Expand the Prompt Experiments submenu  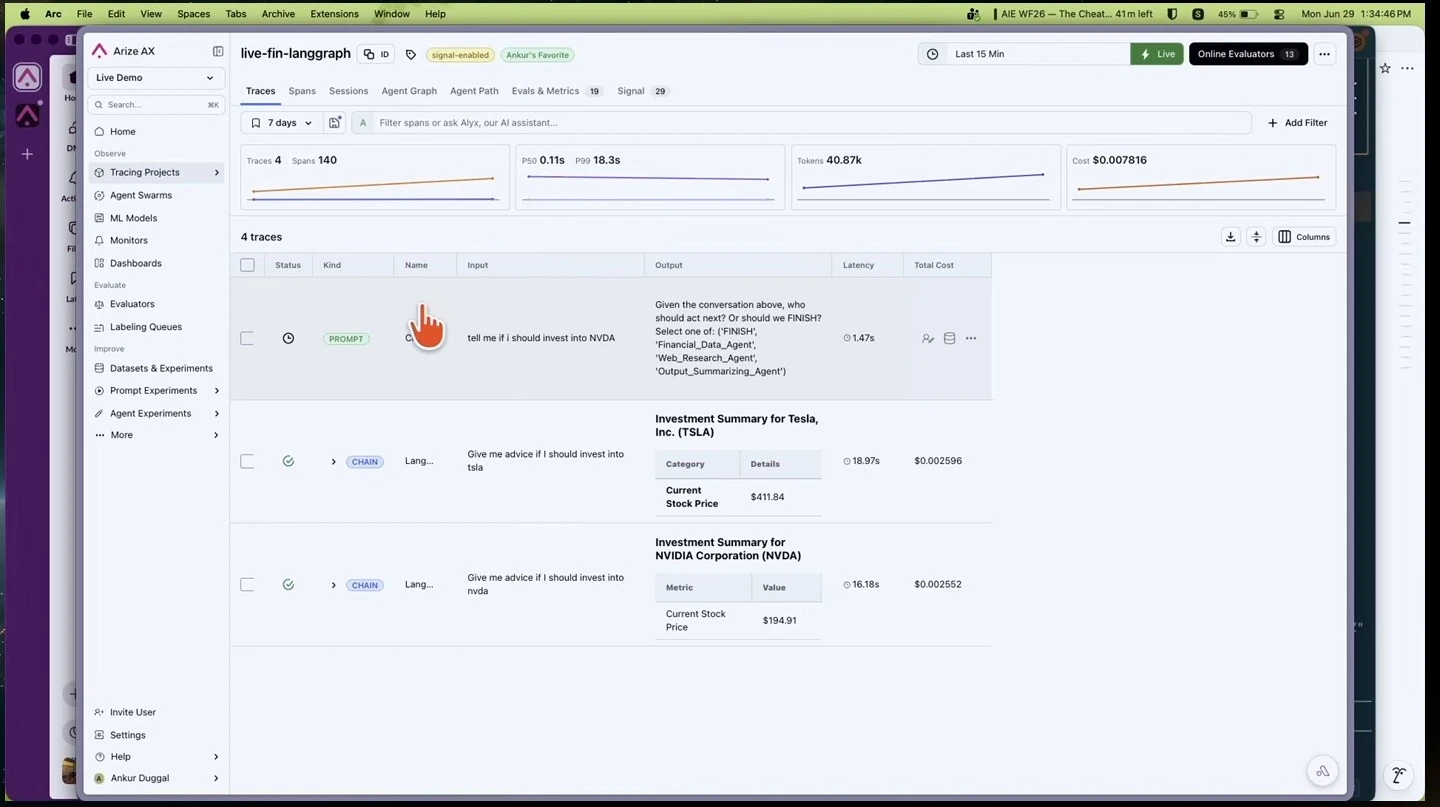coord(216,391)
